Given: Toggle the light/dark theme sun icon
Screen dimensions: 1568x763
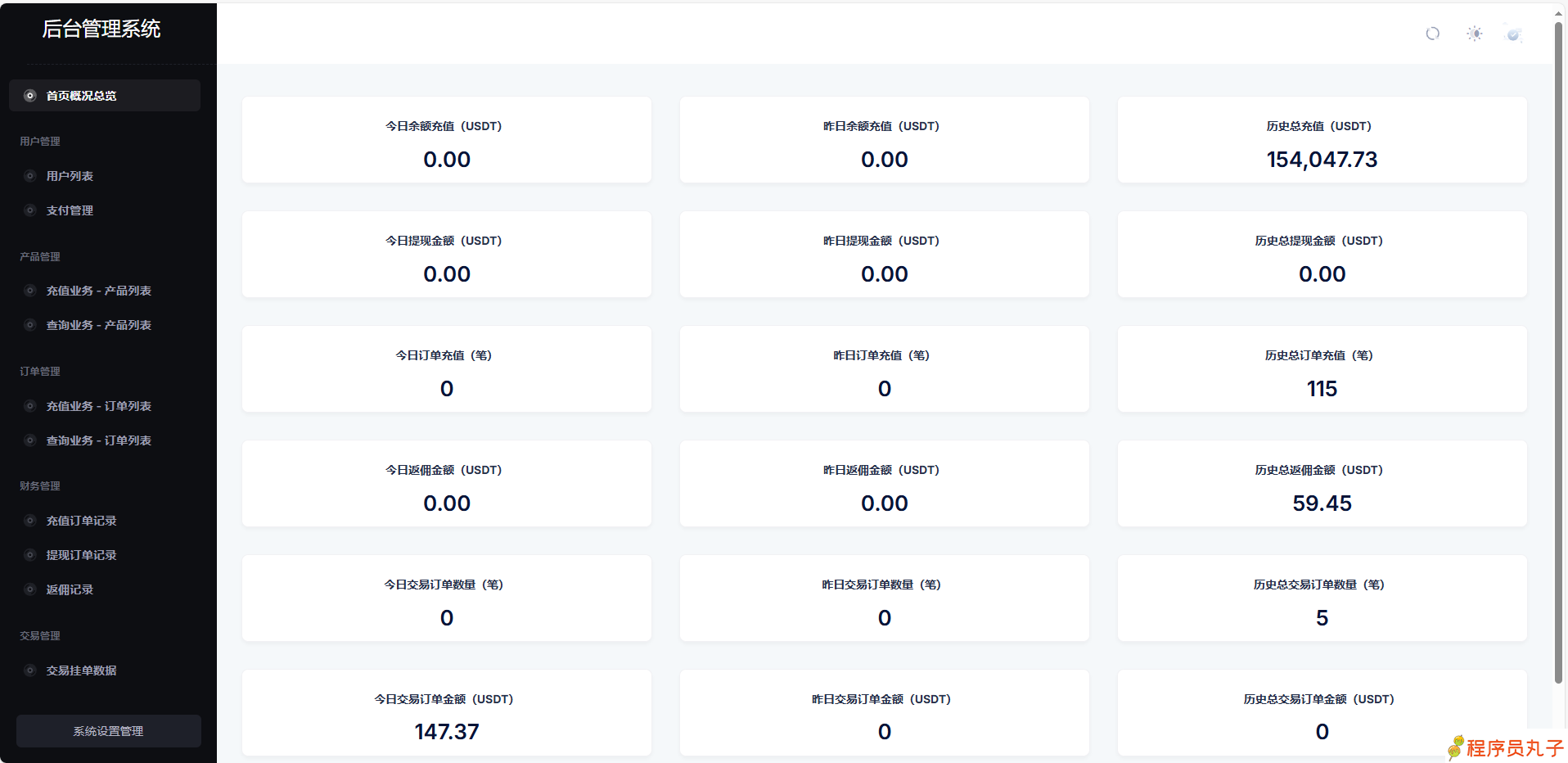Looking at the screenshot, I should (x=1474, y=34).
